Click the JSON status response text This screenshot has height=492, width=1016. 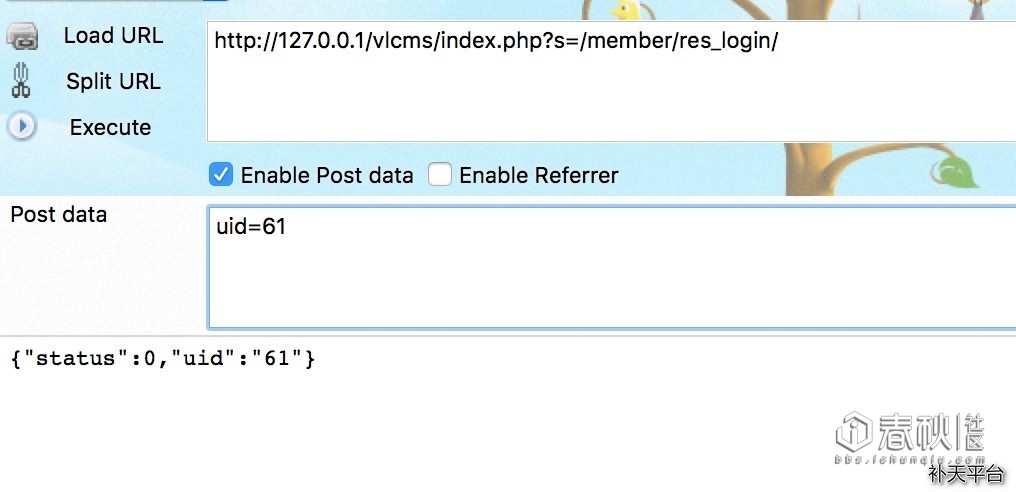click(163, 358)
